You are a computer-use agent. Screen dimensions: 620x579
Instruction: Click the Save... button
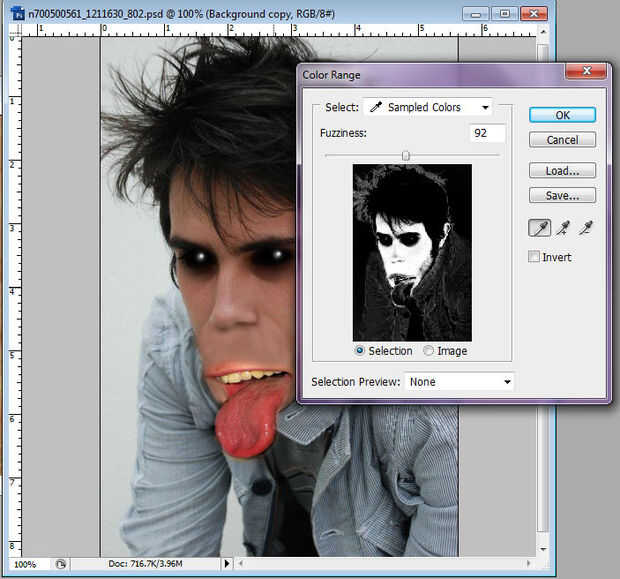pos(562,195)
